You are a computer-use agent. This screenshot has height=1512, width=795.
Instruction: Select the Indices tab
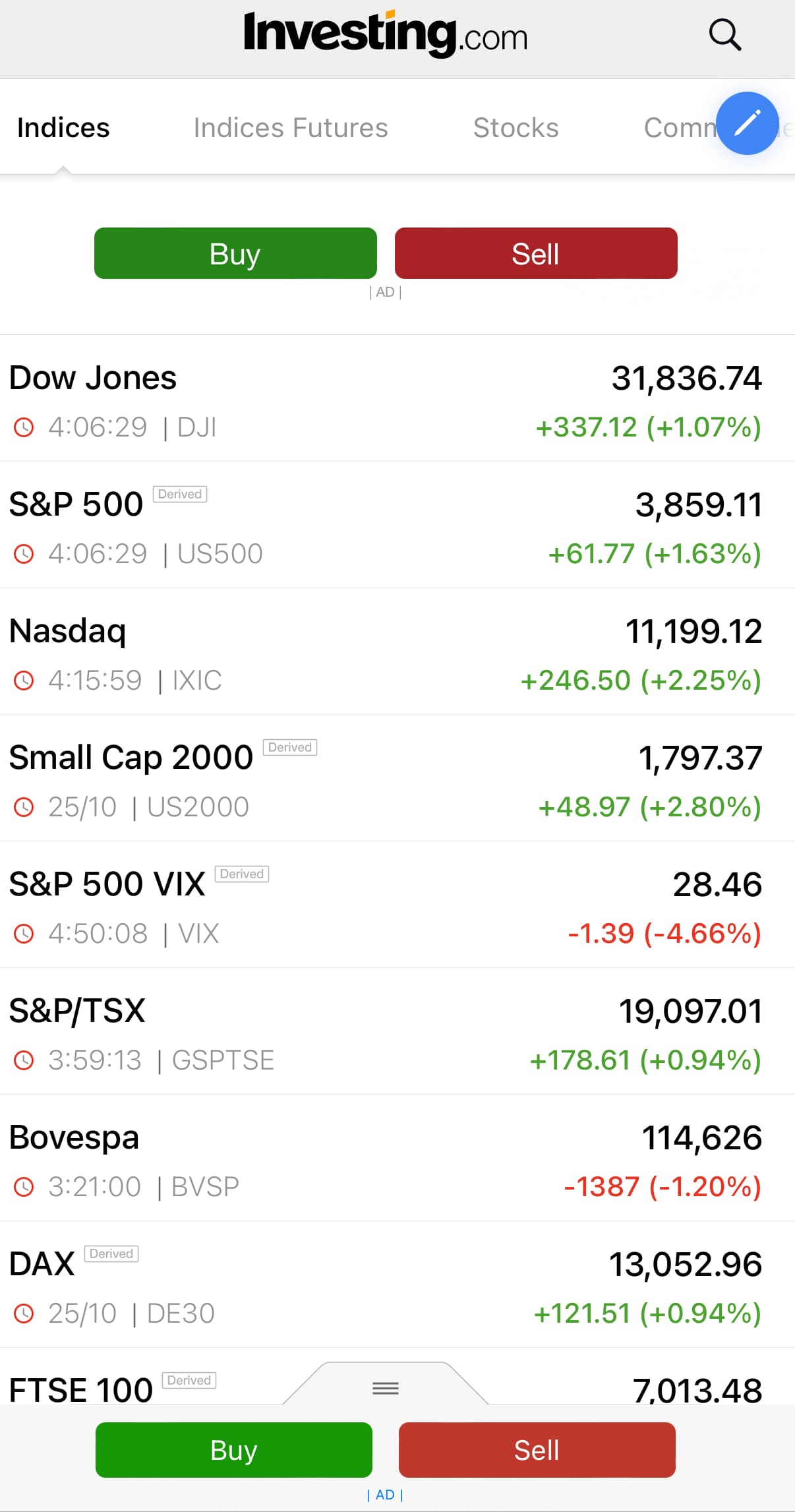click(63, 128)
